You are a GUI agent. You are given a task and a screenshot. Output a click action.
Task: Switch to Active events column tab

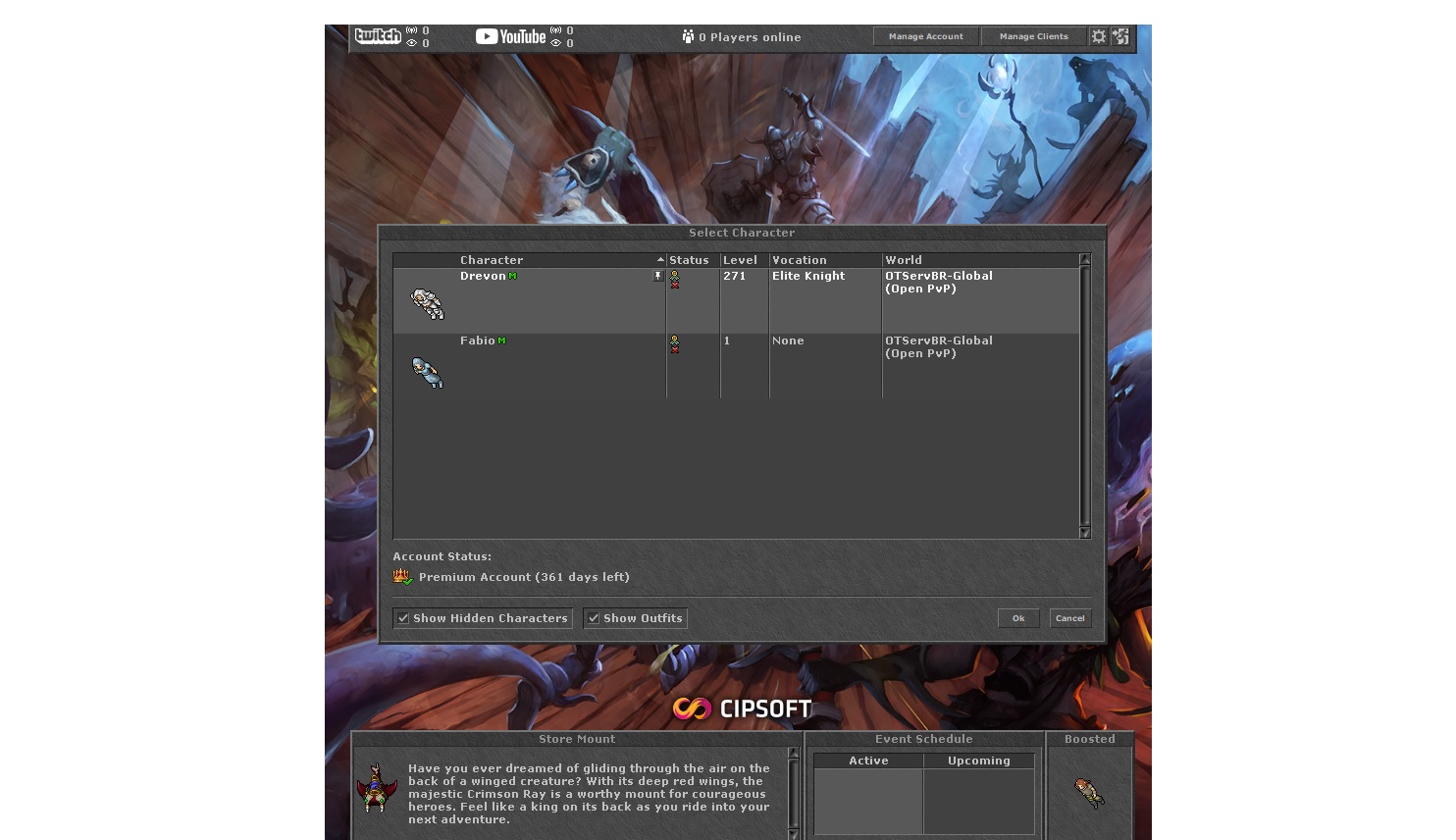click(x=869, y=761)
